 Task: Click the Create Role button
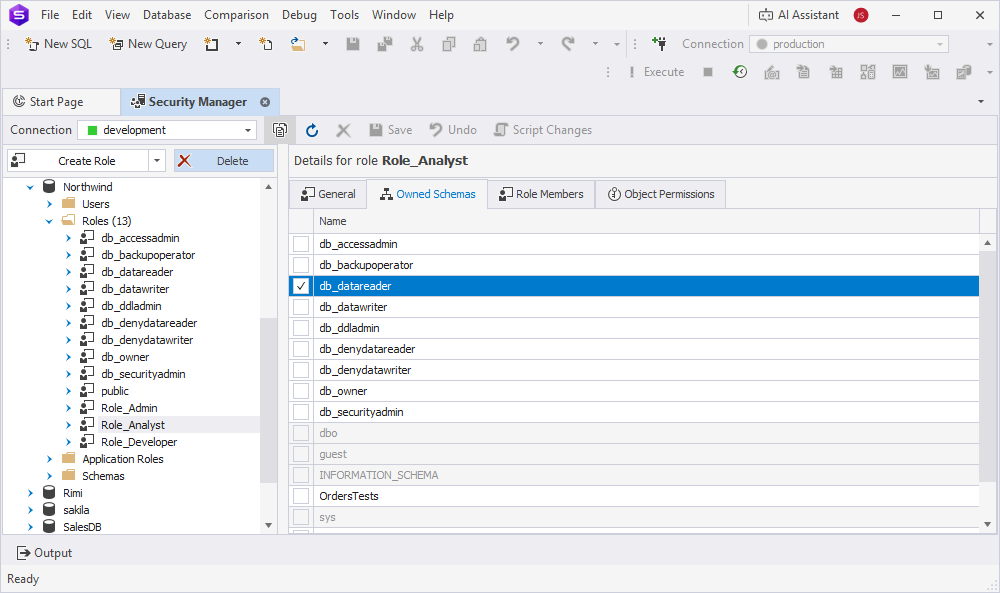[x=85, y=160]
